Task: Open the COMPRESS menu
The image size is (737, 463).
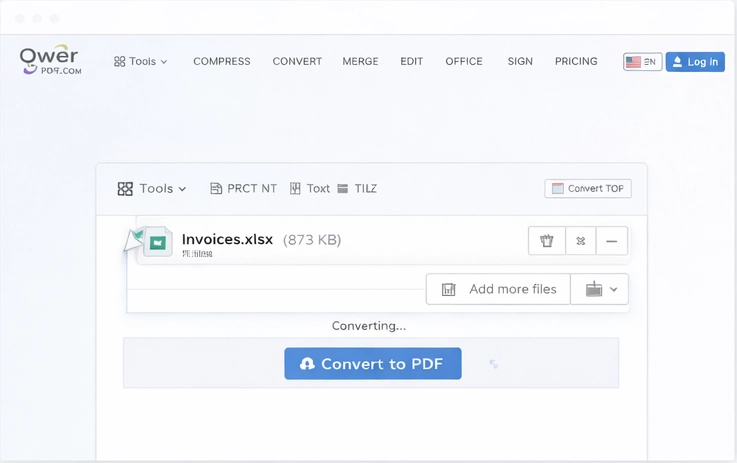Action: [x=222, y=62]
